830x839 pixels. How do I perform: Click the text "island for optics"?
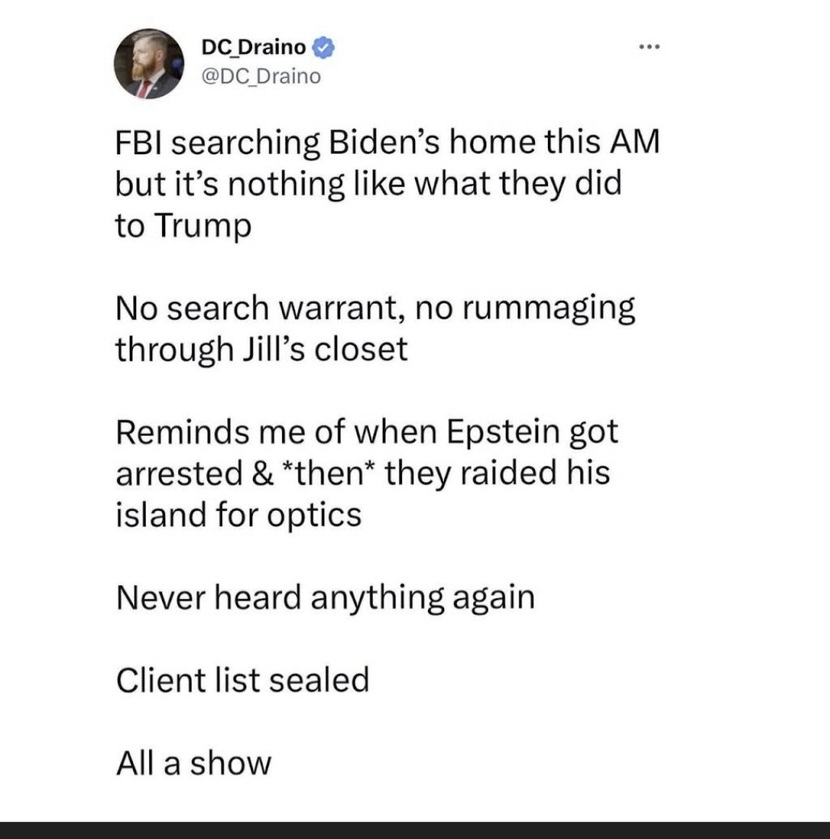tap(239, 515)
